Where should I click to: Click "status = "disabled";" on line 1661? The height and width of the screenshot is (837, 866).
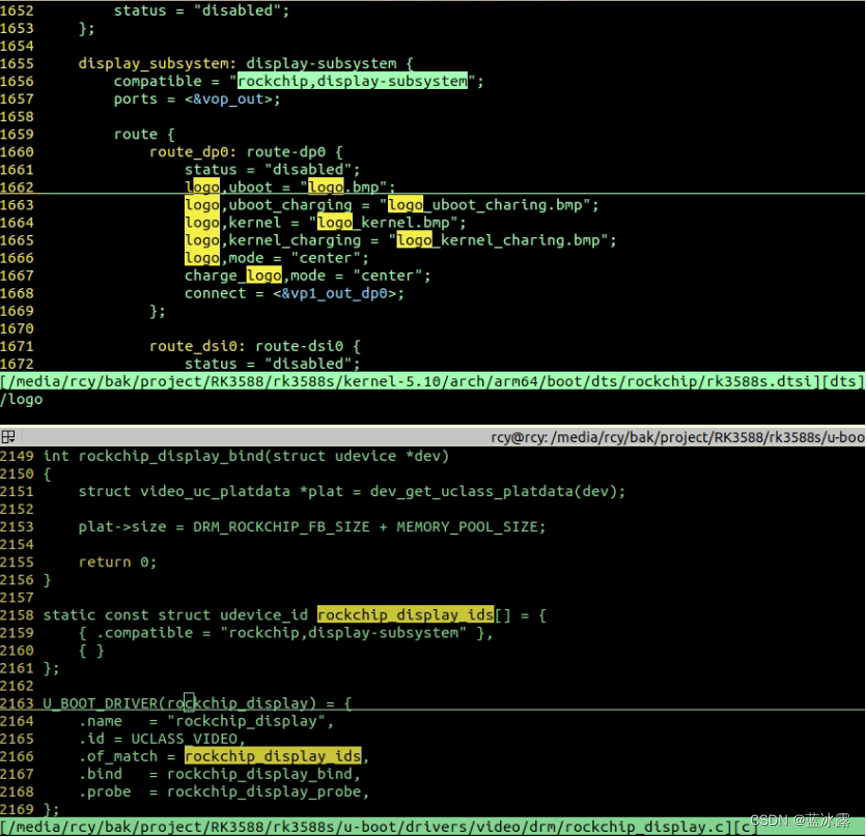point(272,170)
